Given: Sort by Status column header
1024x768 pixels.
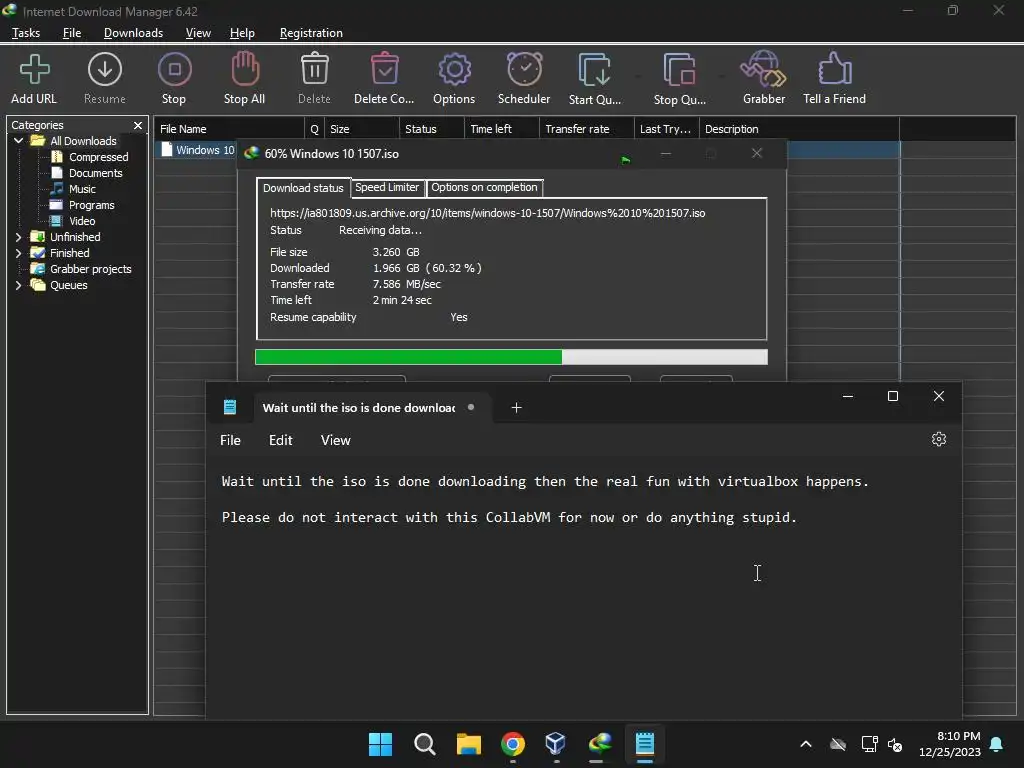Looking at the screenshot, I should (x=431, y=129).
